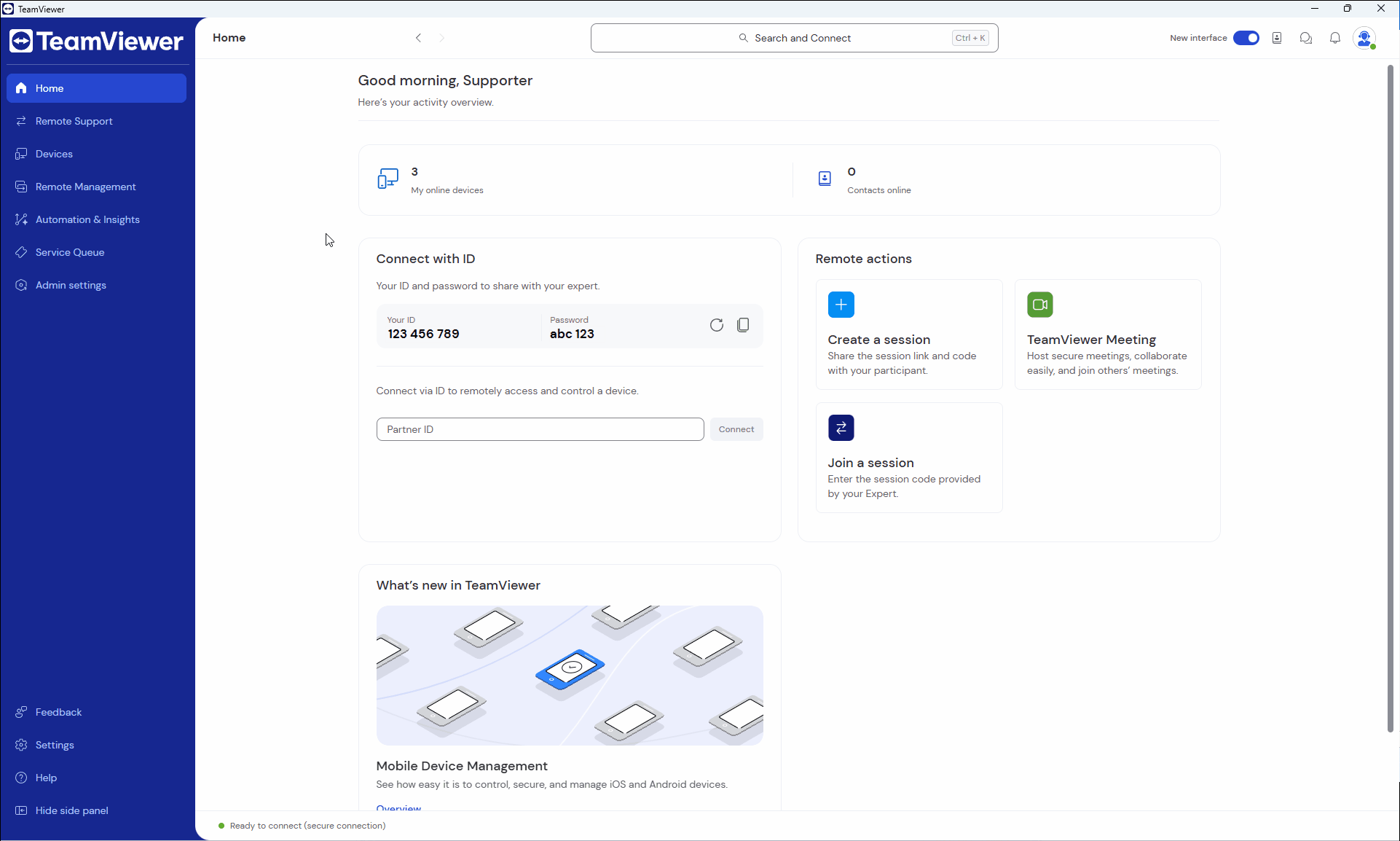Click the Overview link

pyautogui.click(x=398, y=807)
